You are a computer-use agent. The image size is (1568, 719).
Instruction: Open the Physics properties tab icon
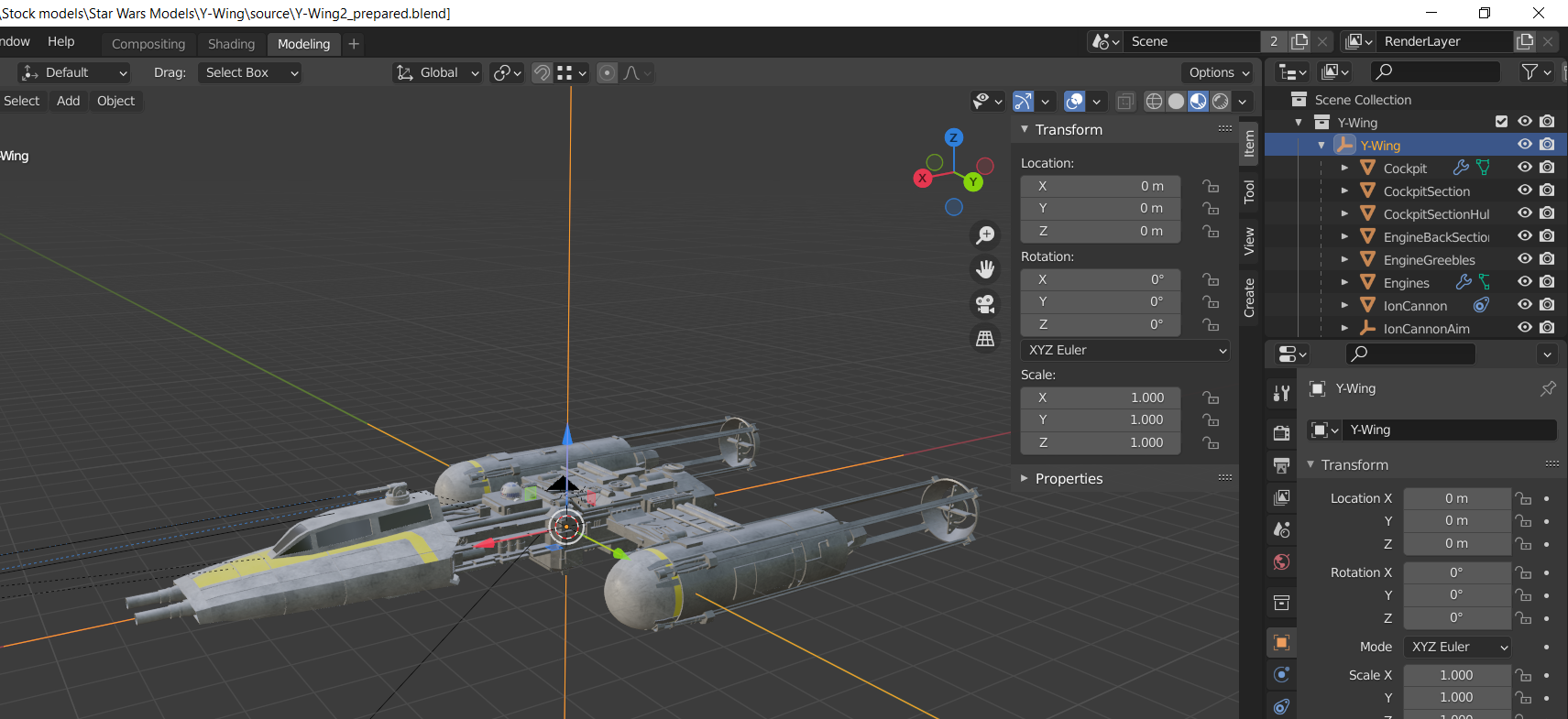tap(1282, 675)
